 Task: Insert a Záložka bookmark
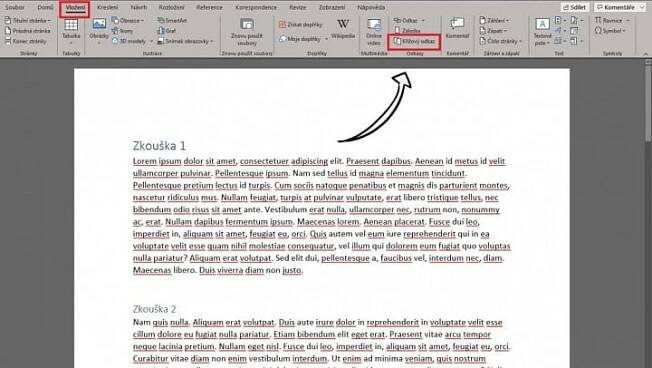click(408, 31)
